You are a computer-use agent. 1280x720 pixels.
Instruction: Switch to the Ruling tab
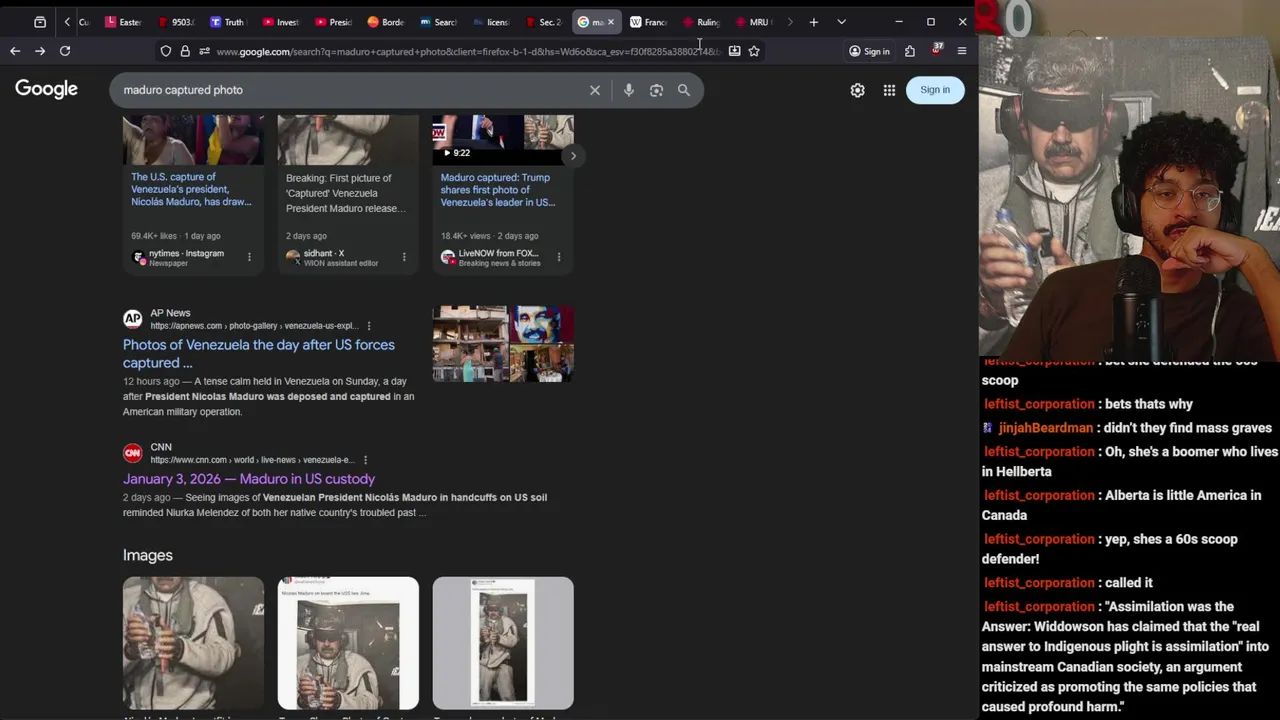click(701, 22)
